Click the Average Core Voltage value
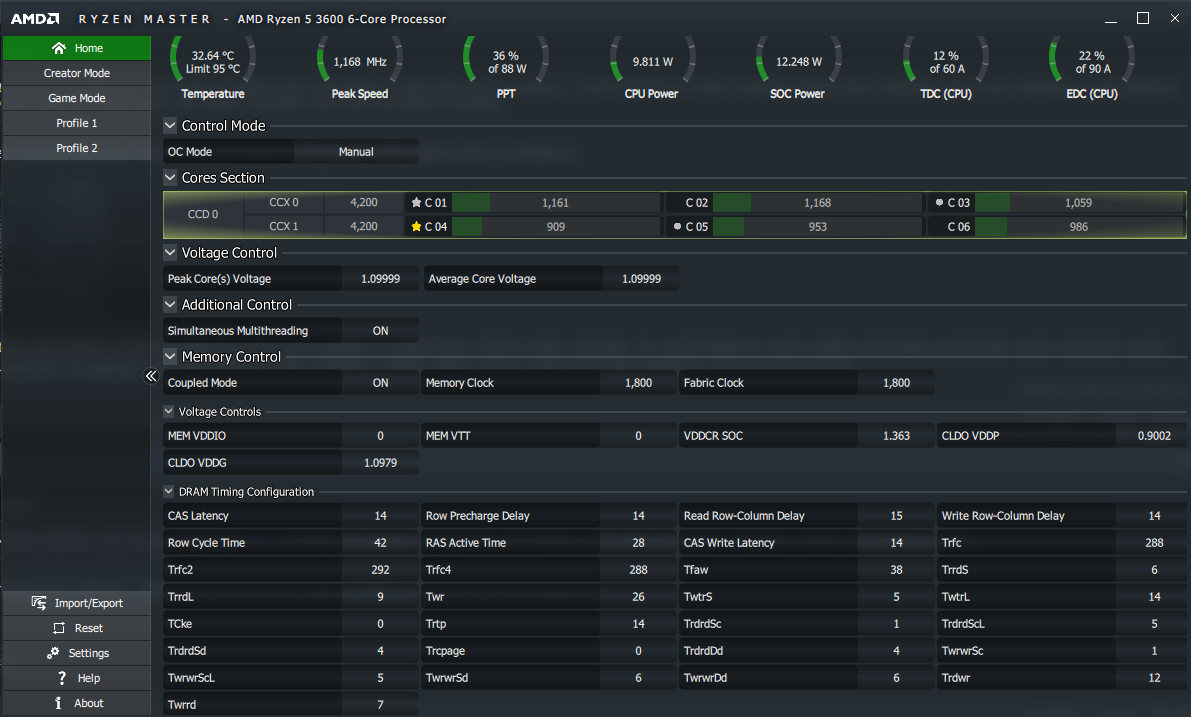Screen dimensions: 1191x717 pos(641,279)
